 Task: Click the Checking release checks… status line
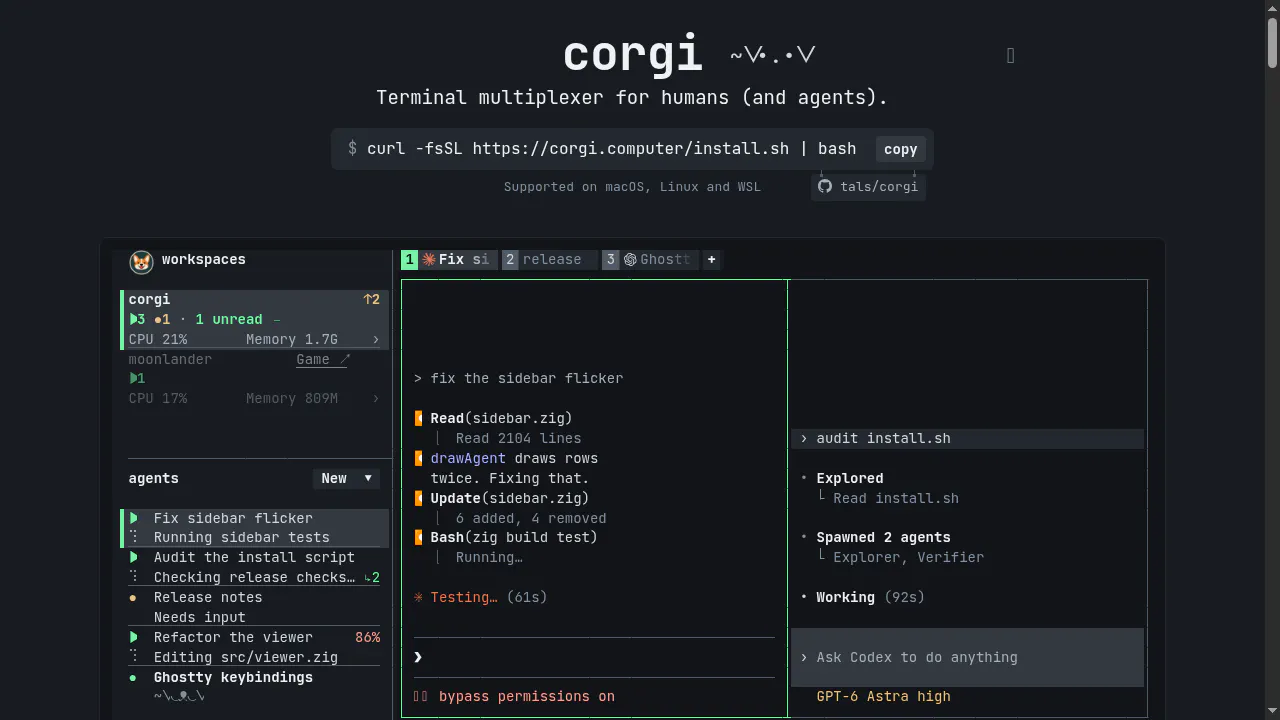[x=254, y=577]
